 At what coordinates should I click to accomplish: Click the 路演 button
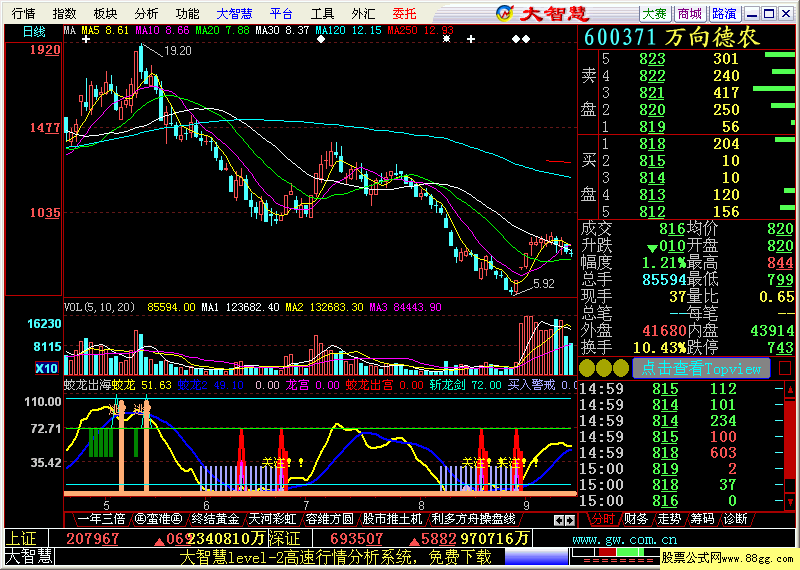tap(724, 13)
